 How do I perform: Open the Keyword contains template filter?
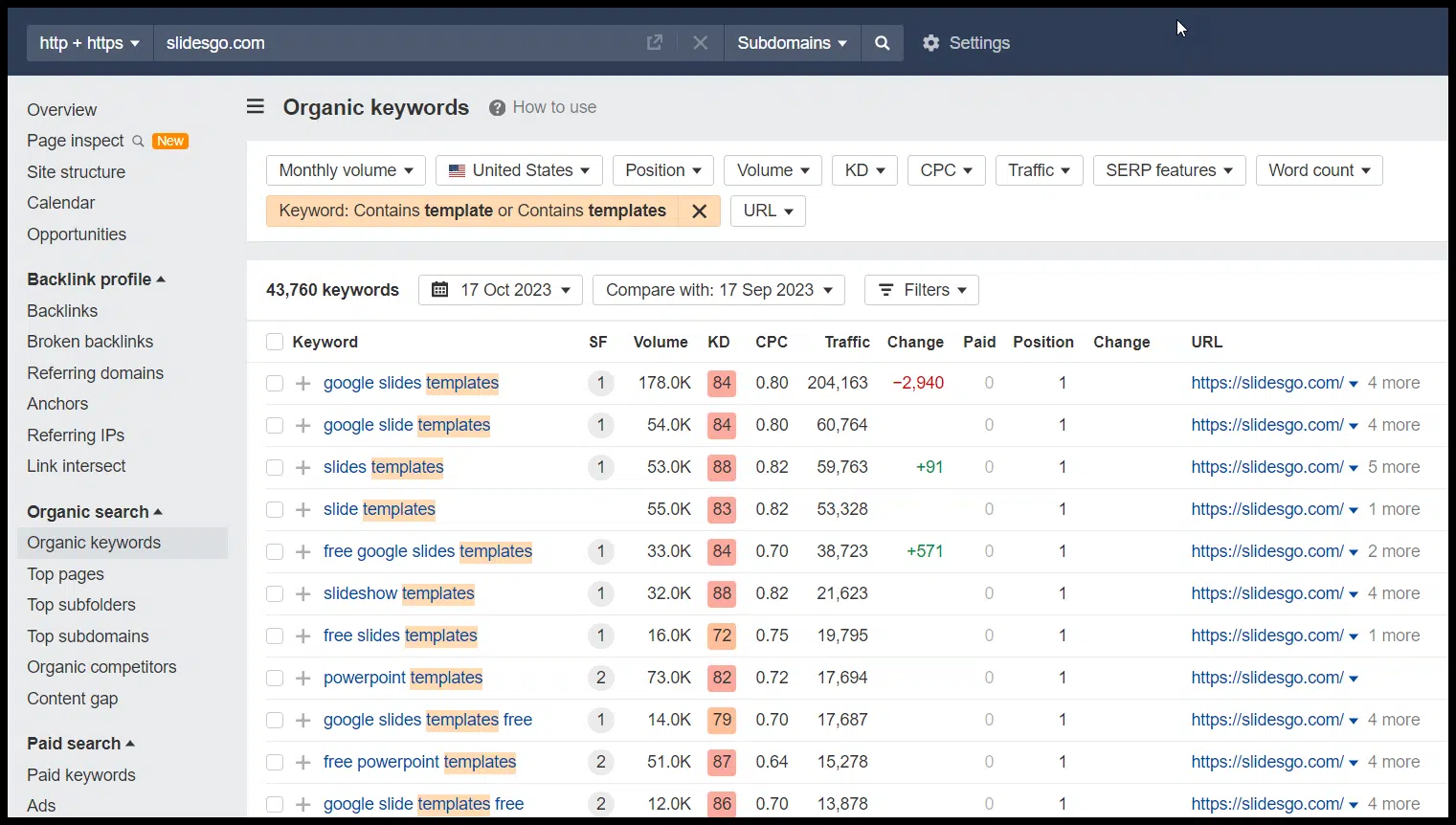[x=473, y=212]
